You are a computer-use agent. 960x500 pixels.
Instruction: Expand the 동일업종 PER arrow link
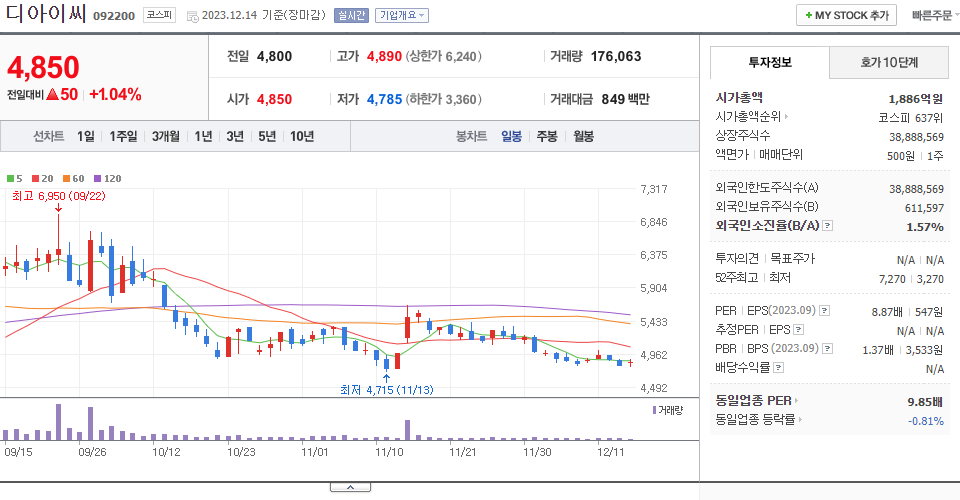tap(796, 401)
